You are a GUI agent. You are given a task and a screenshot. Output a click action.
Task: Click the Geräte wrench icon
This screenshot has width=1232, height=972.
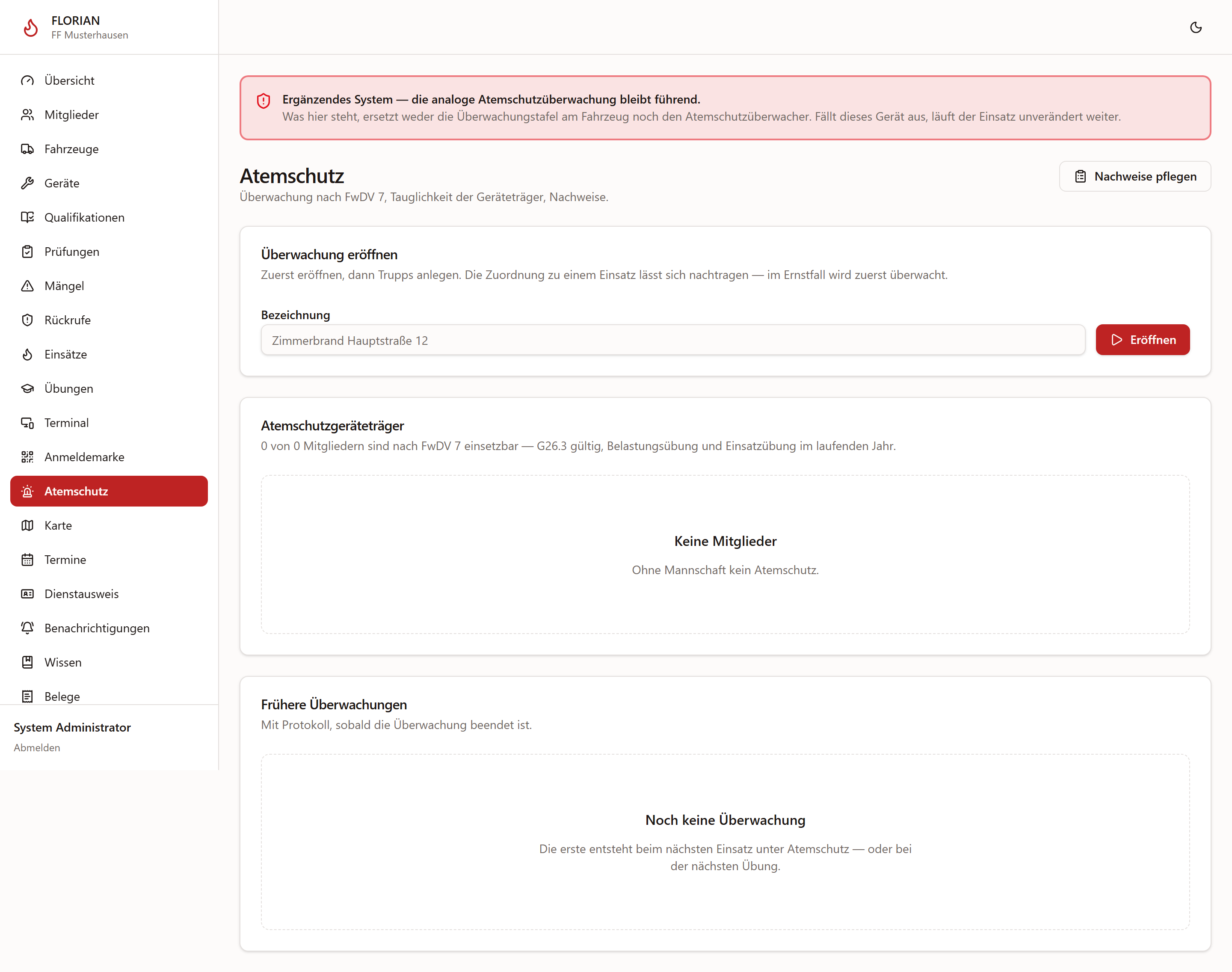[x=27, y=183]
